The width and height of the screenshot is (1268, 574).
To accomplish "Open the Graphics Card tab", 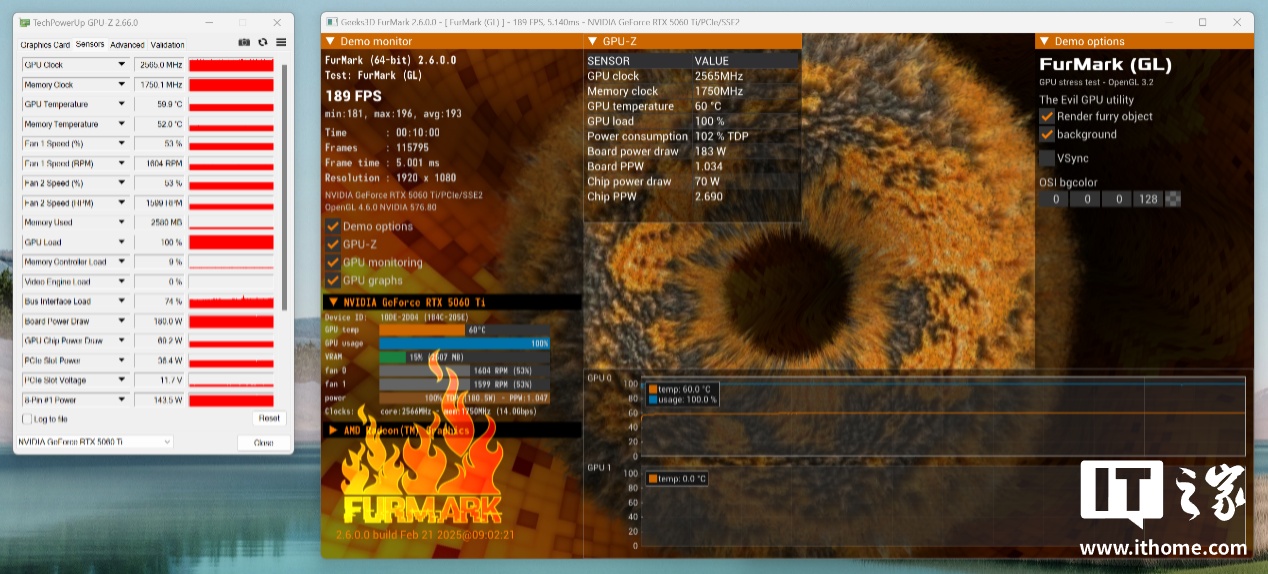I will 45,45.
